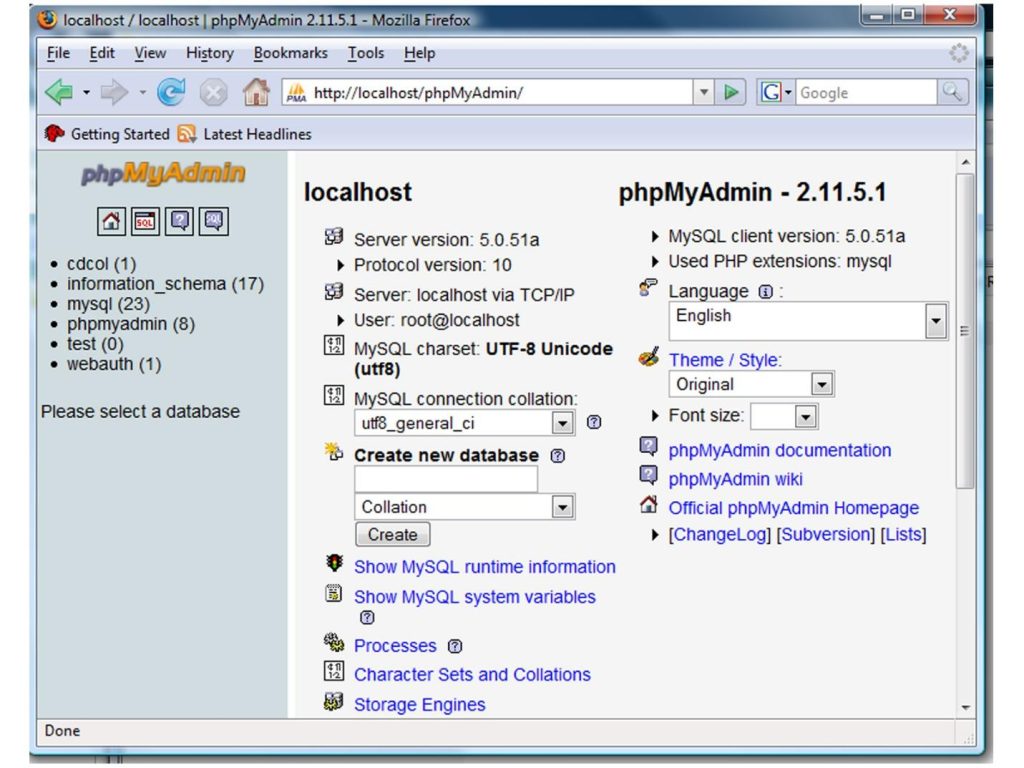Screen dimensions: 1024x768
Task: Open the Language dropdown showing English
Action: [808, 321]
